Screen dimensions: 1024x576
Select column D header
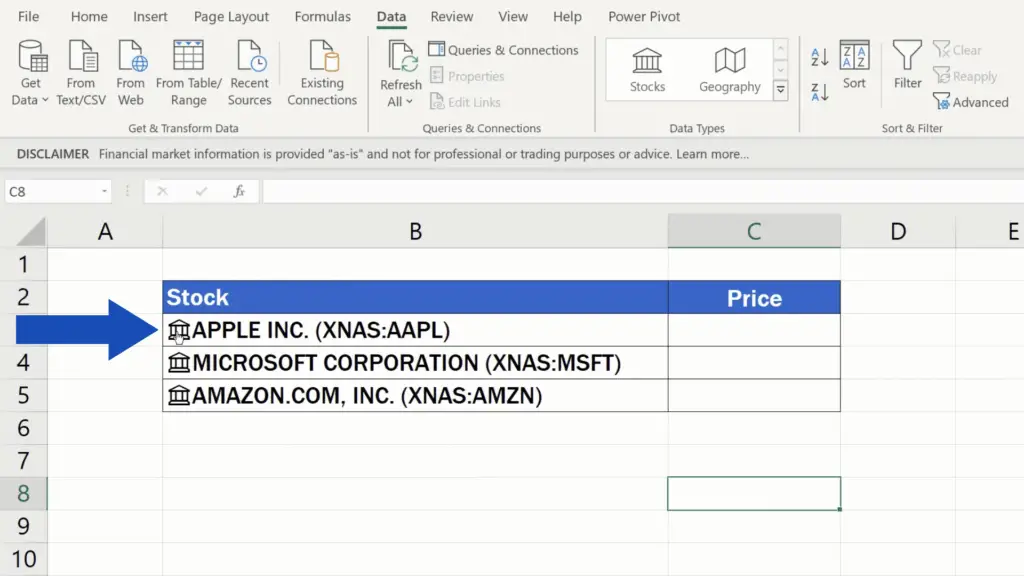(x=898, y=231)
